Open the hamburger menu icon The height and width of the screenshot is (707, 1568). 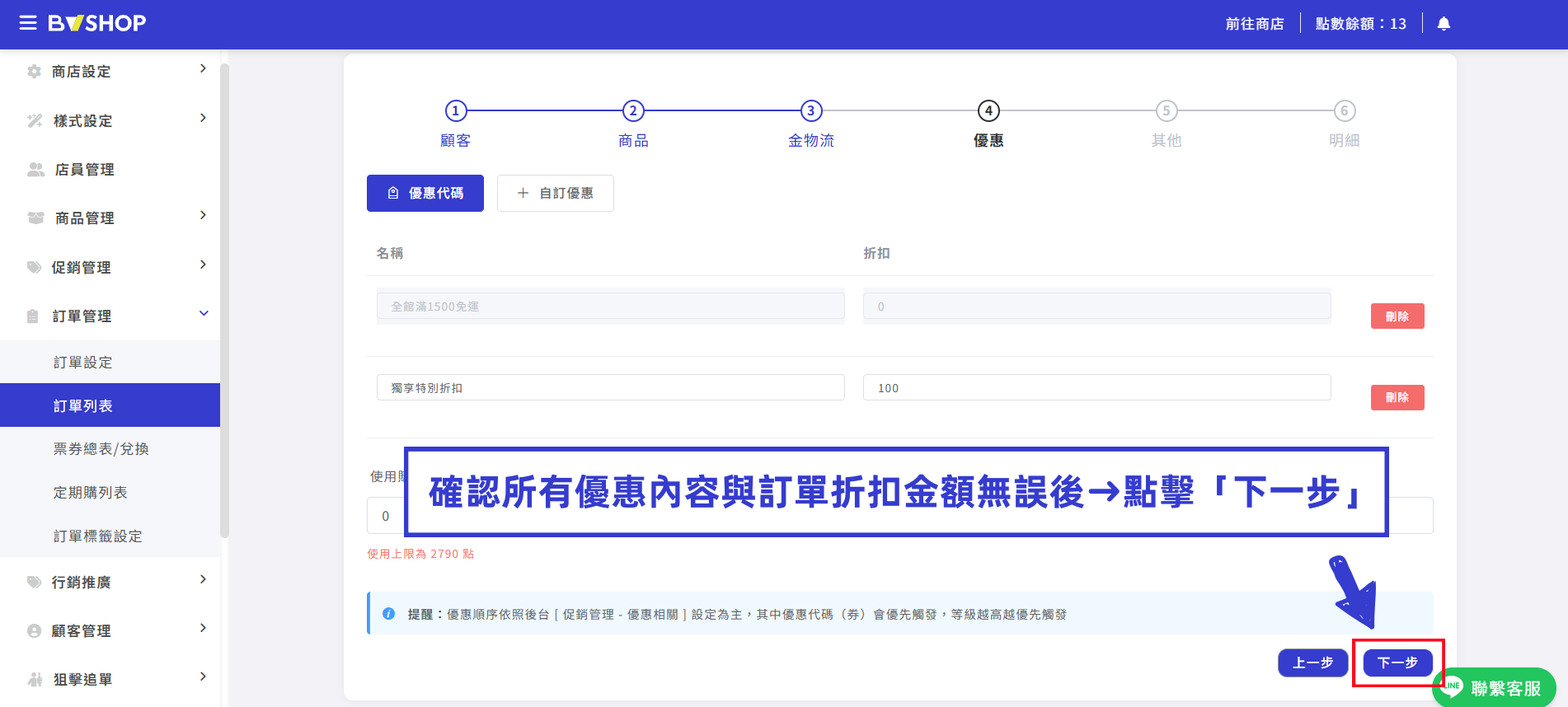pyautogui.click(x=28, y=23)
